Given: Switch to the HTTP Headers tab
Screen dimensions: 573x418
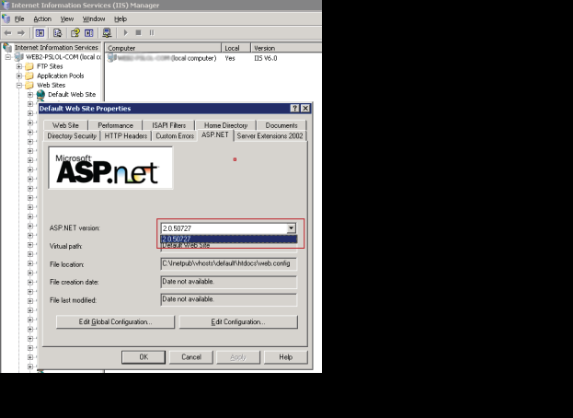Looking at the screenshot, I should pyautogui.click(x=126, y=136).
